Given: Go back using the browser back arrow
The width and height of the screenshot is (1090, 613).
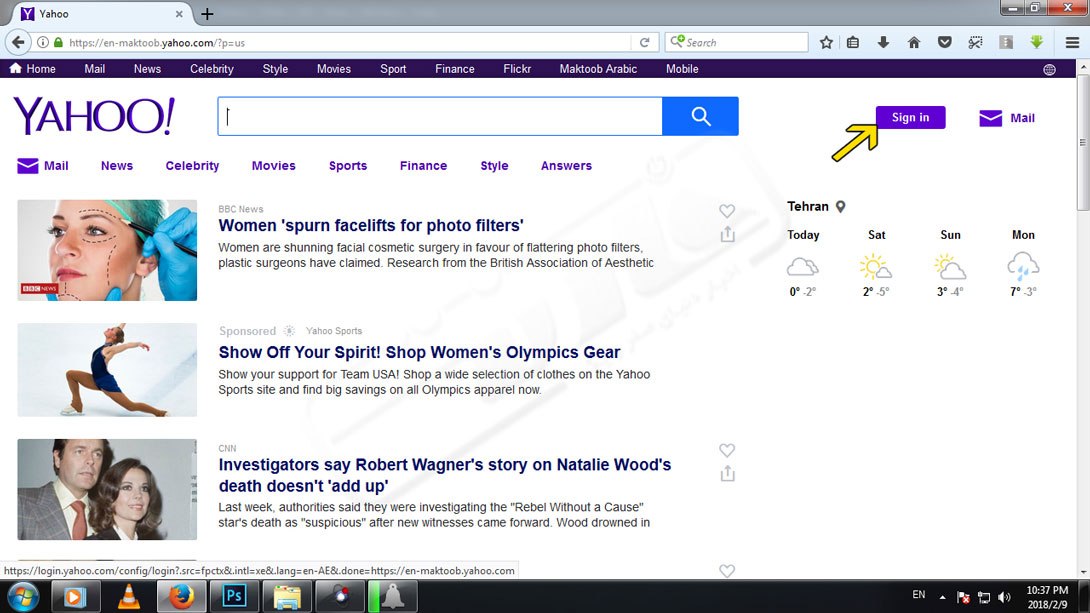Looking at the screenshot, I should [x=18, y=42].
